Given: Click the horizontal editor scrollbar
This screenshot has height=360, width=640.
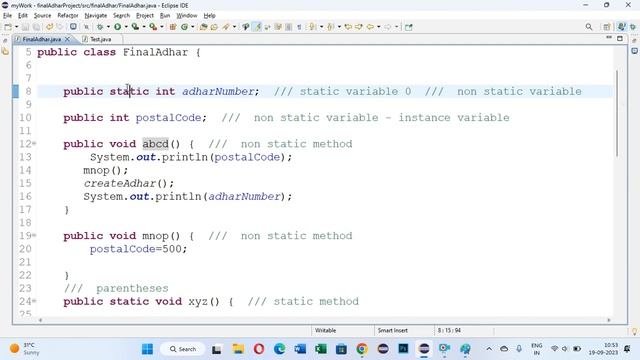Looking at the screenshot, I should 324,320.
